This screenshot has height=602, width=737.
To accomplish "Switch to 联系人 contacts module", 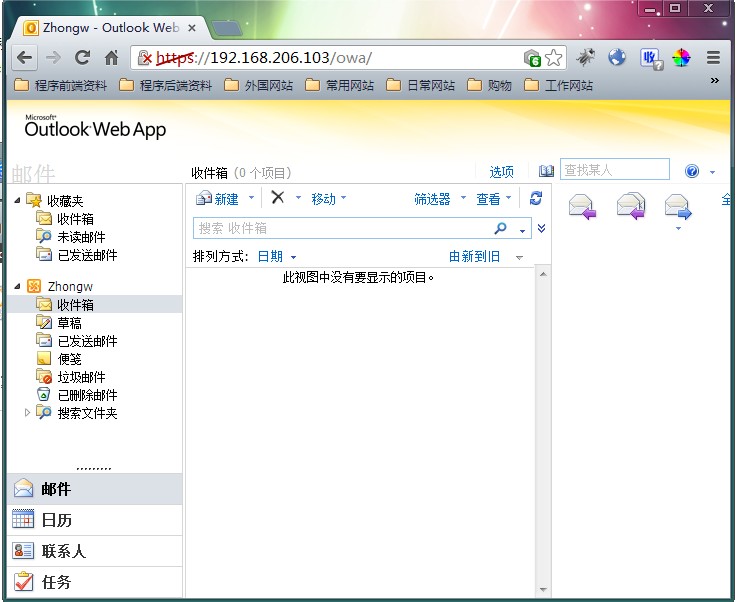I will coord(94,551).
